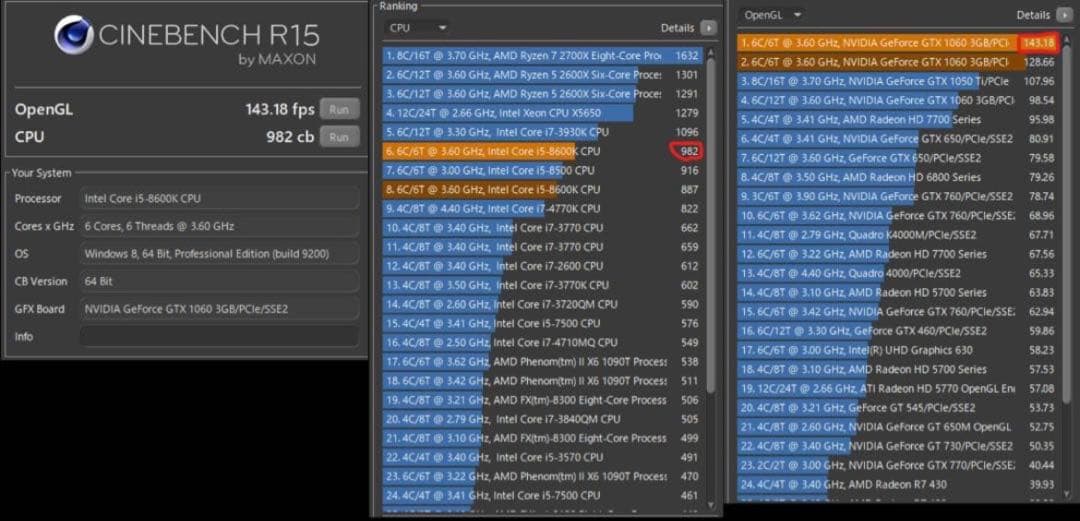The image size is (1080, 521).
Task: Click the CB Version field 64 Bit
Action: 219,281
